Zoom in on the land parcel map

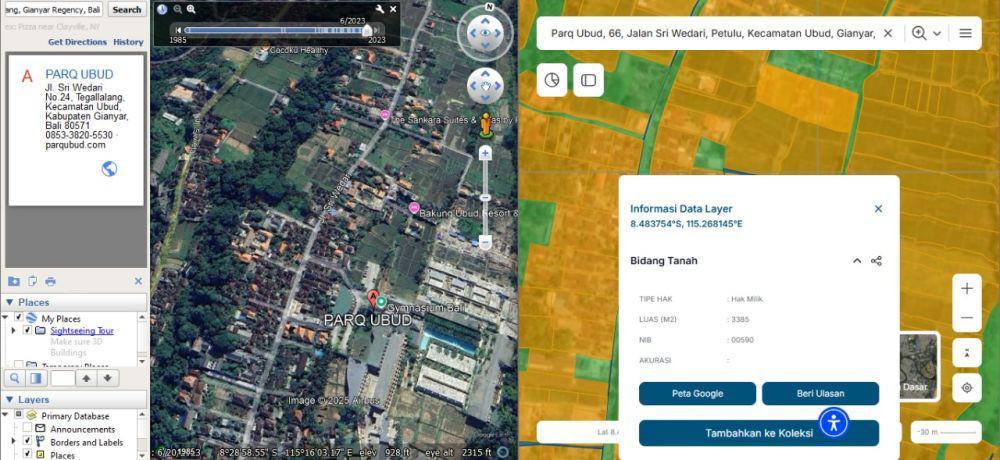[967, 288]
